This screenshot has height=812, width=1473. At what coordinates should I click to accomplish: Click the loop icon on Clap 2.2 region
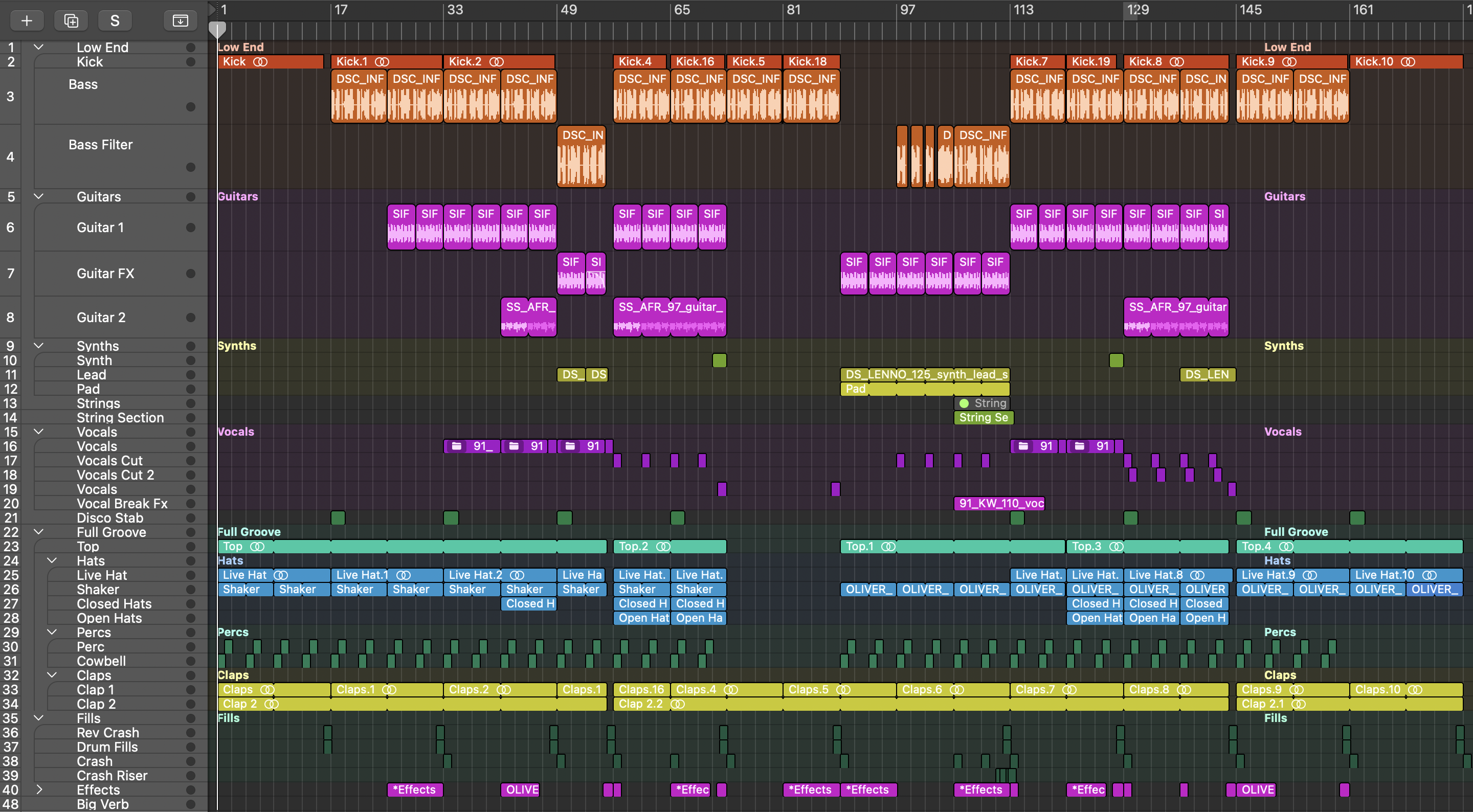click(677, 704)
